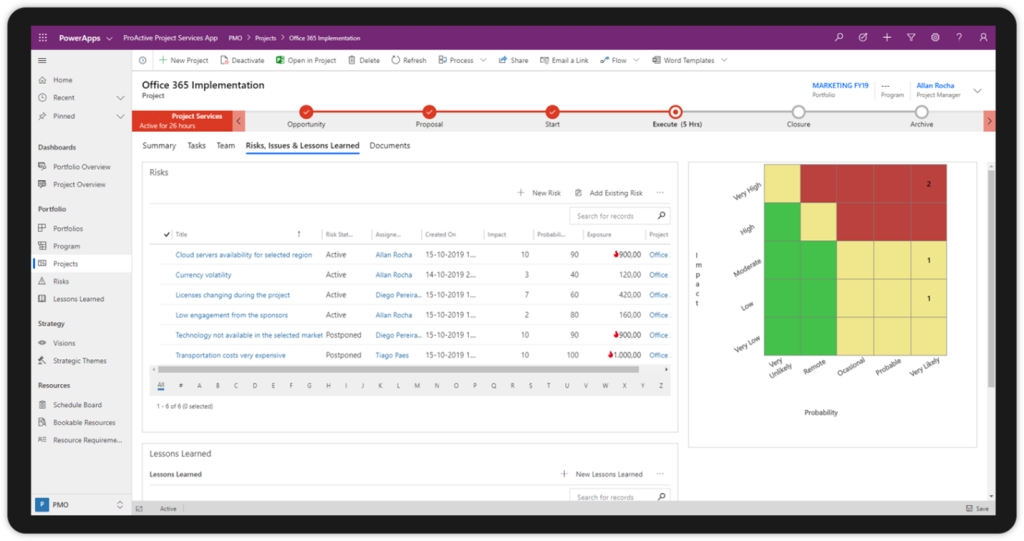Click the help question mark icon
The width and height of the screenshot is (1024, 541).
coord(959,38)
